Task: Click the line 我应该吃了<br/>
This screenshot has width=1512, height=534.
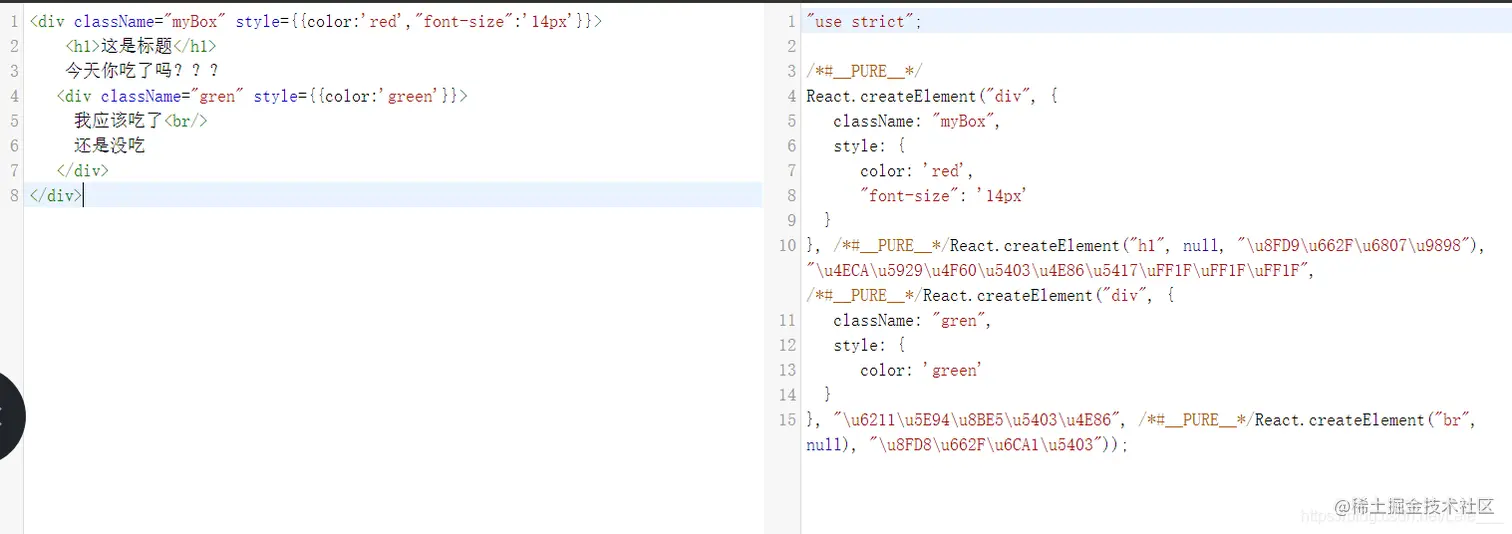Action: click(141, 121)
